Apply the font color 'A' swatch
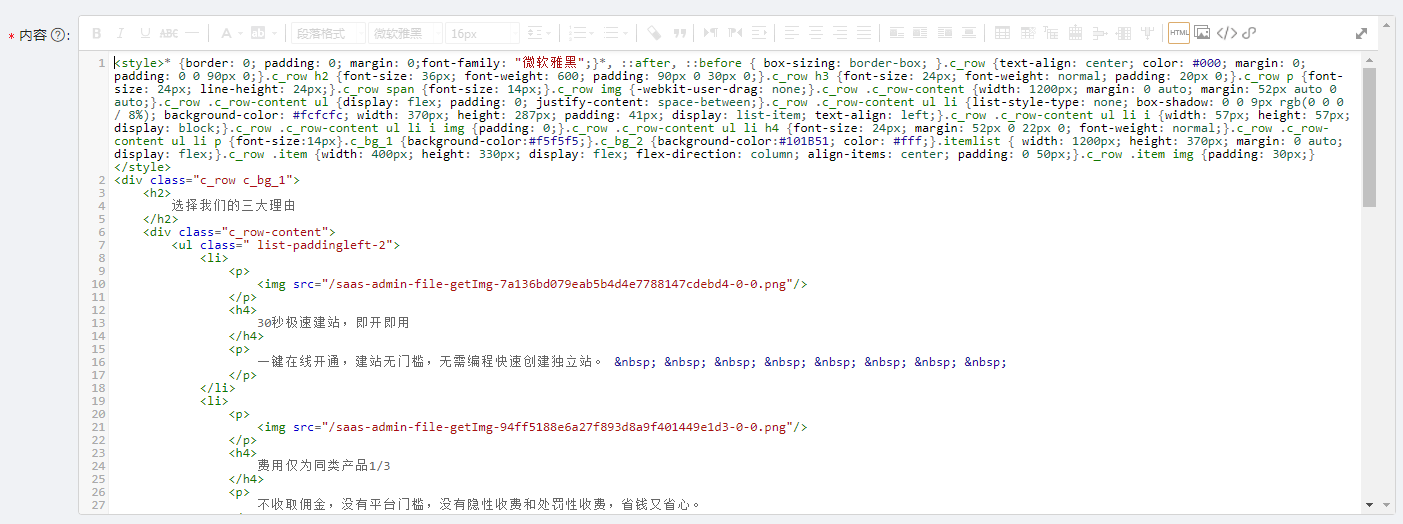The image size is (1403, 524). click(225, 33)
